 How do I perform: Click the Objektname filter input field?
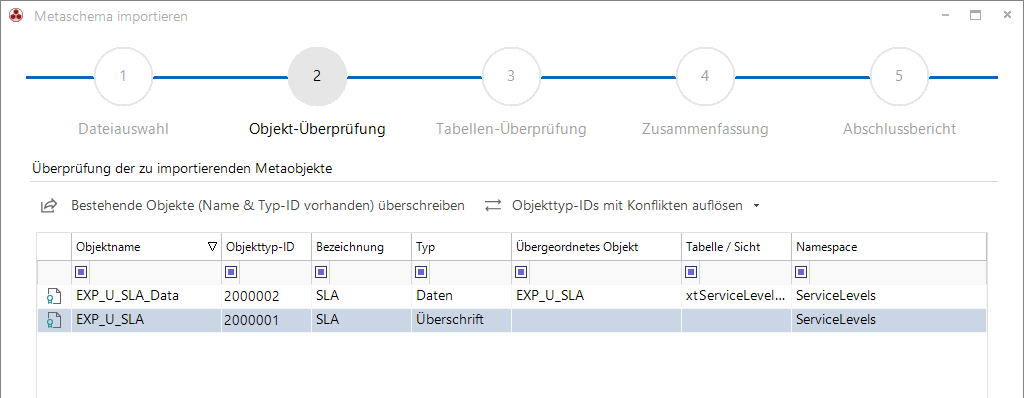(x=156, y=272)
